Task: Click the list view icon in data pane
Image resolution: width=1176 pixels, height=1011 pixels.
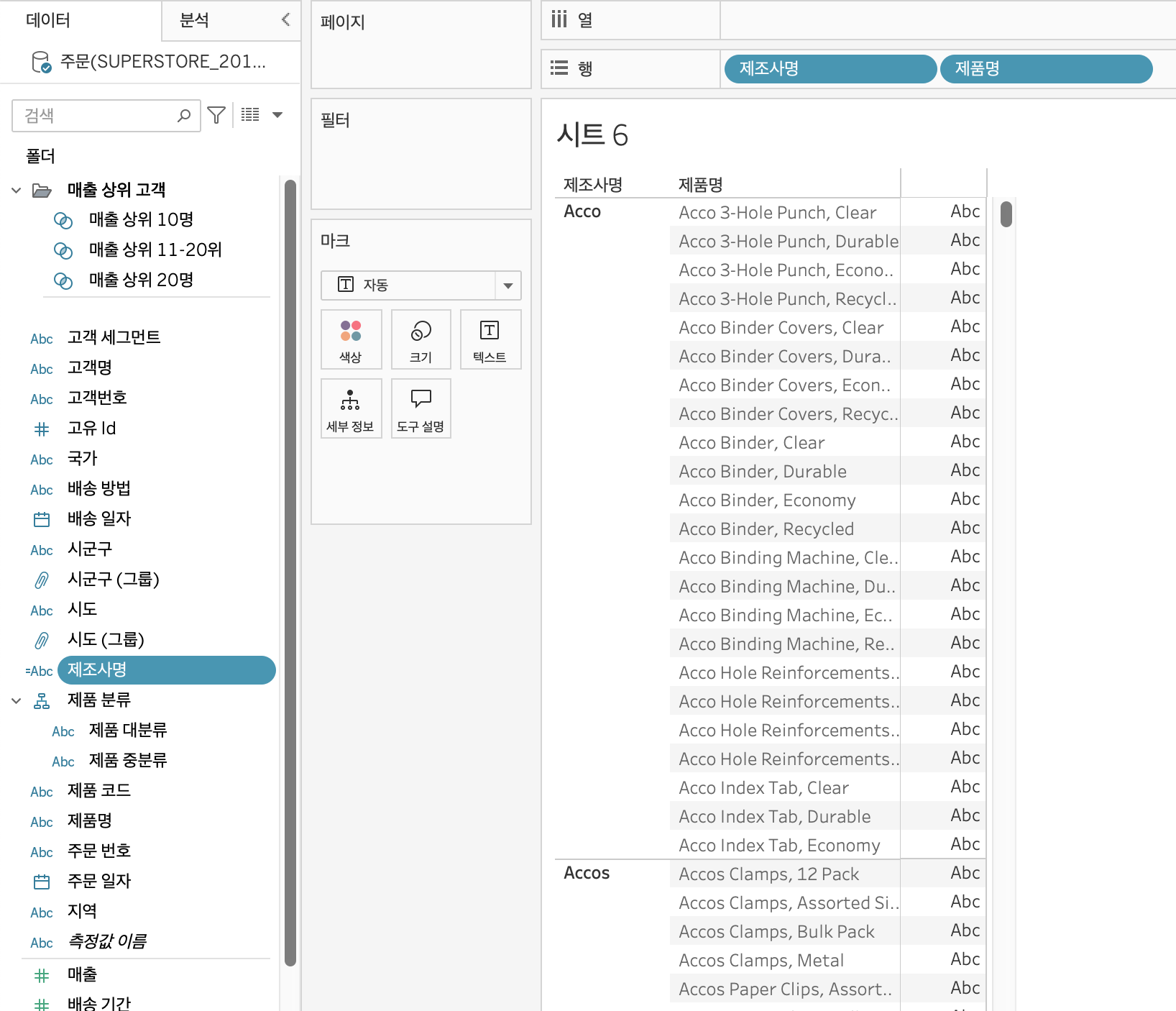Action: point(250,114)
